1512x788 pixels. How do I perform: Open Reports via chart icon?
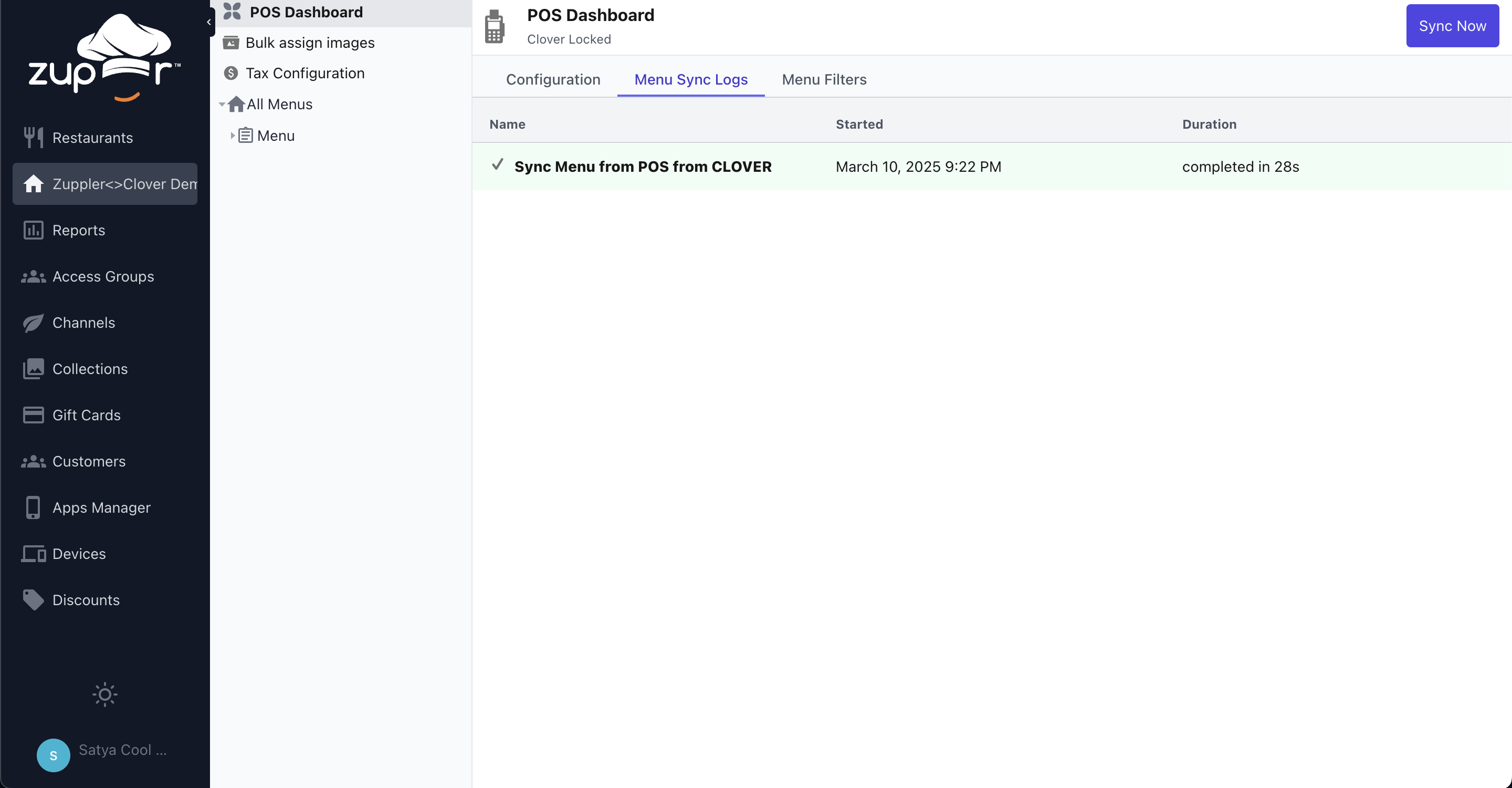(x=33, y=230)
